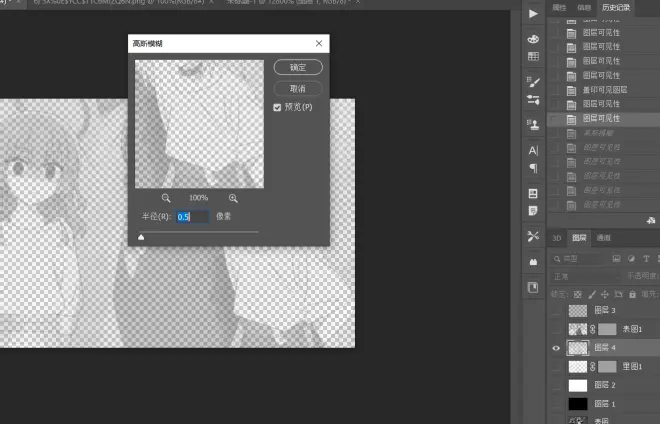This screenshot has height=424, width=660.
Task: Open the Character panel icon
Action: 533,150
